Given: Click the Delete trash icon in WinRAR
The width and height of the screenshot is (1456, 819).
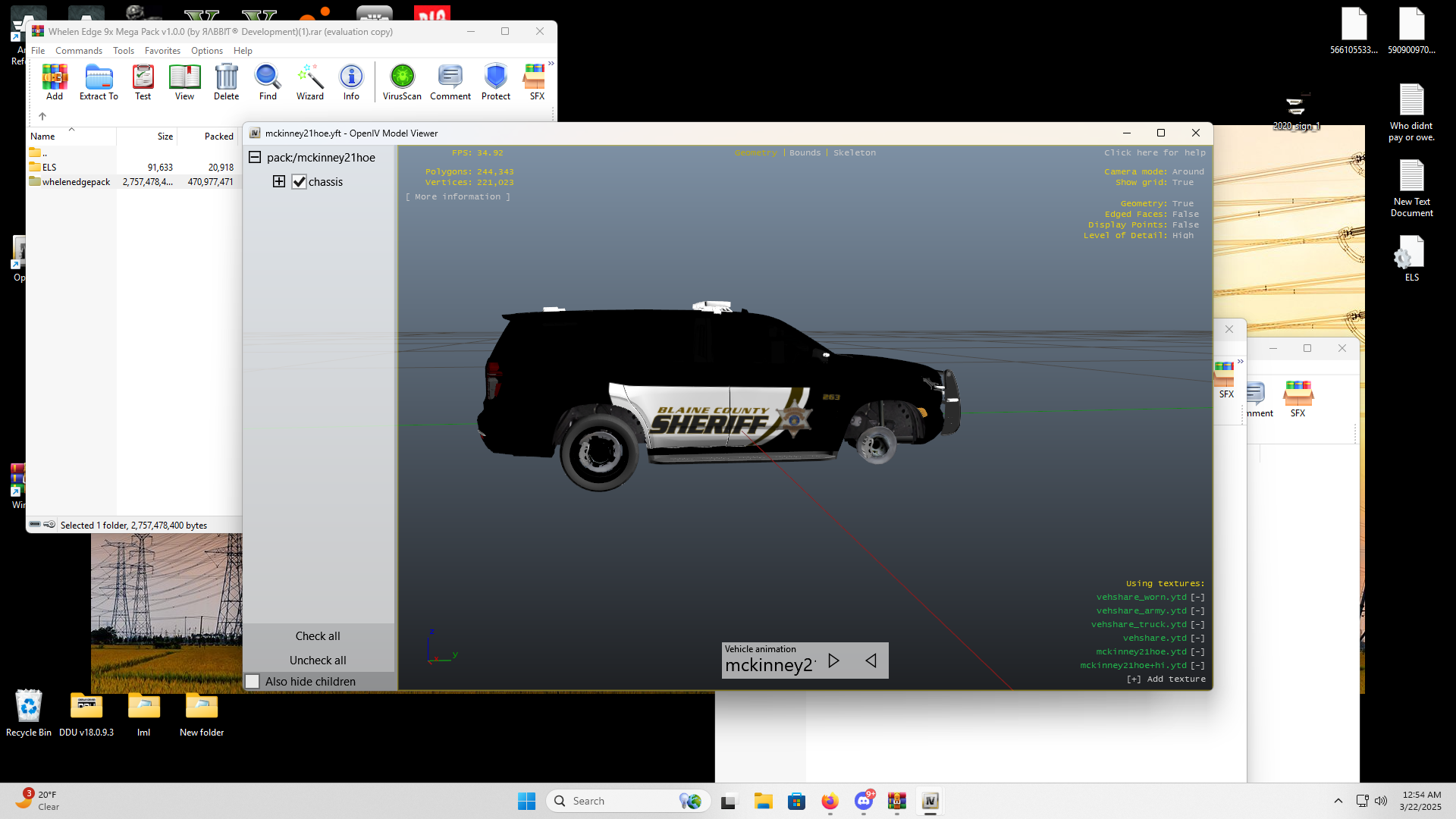Looking at the screenshot, I should pos(226,77).
